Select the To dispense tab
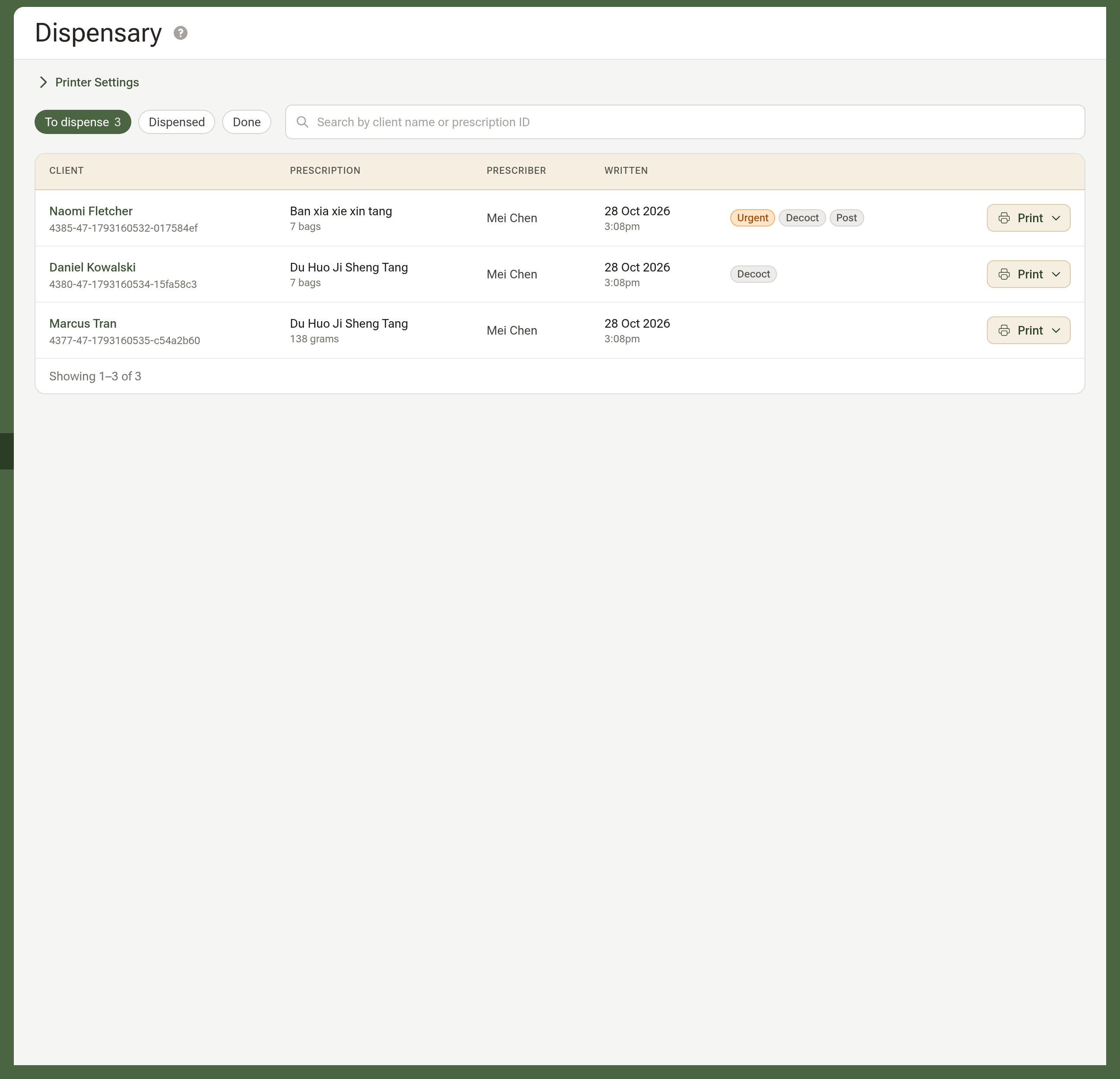The width and height of the screenshot is (1120, 1079). tap(83, 122)
